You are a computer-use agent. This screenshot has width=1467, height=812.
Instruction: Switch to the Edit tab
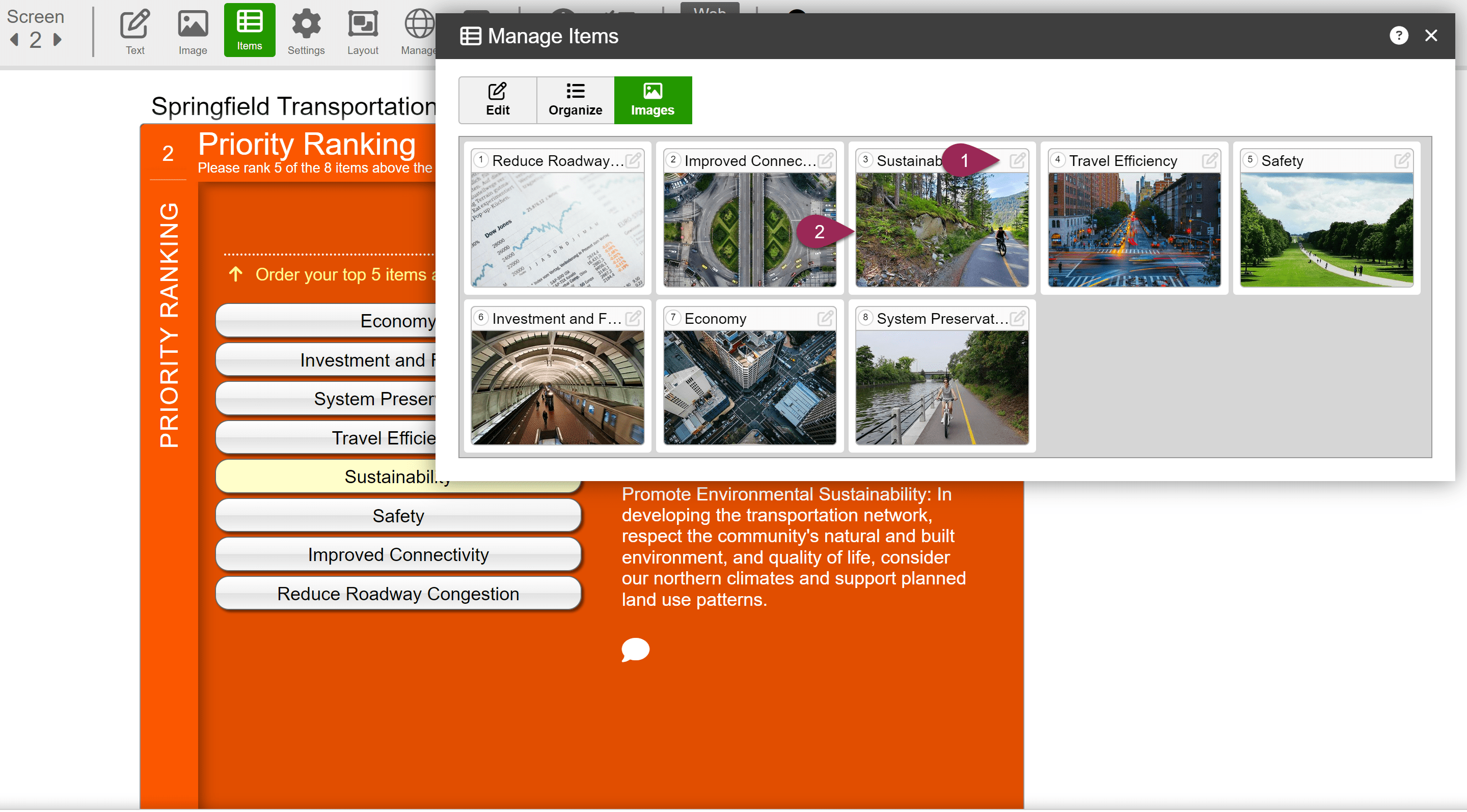click(497, 100)
